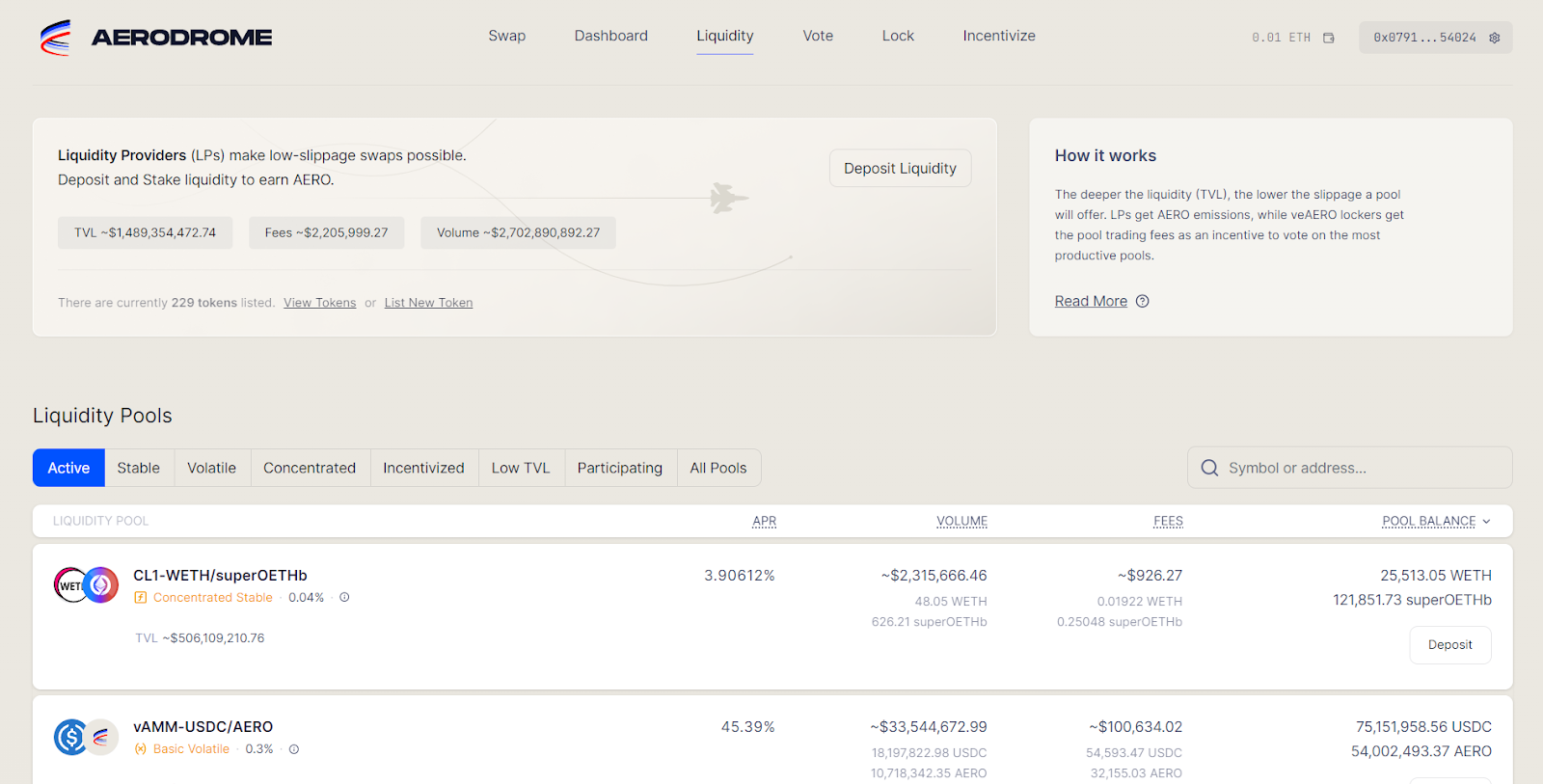
Task: Click Liquidity Pools heading
Action: [x=102, y=416]
